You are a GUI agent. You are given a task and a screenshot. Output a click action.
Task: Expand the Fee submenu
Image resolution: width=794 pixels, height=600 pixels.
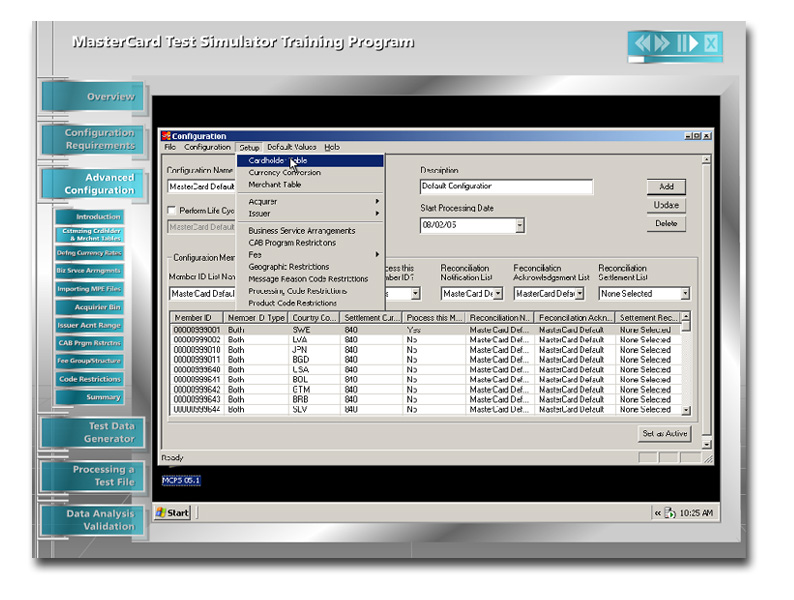(310, 255)
